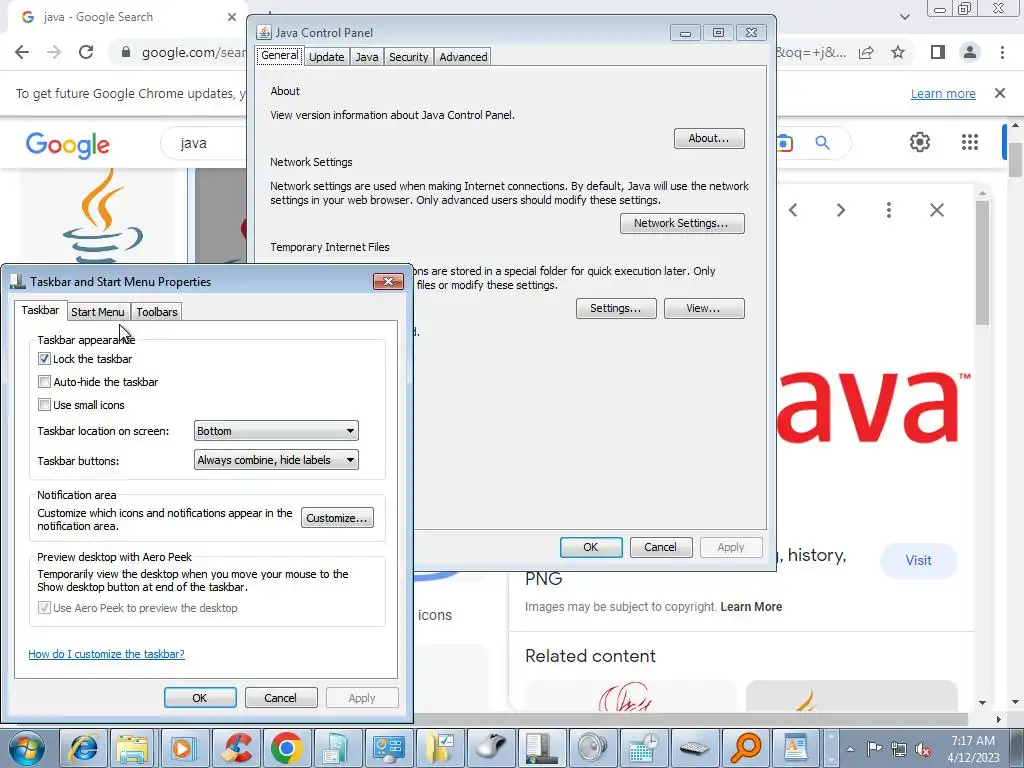Click Cancel in Java Control Panel
The width and height of the screenshot is (1024, 768).
tap(660, 547)
